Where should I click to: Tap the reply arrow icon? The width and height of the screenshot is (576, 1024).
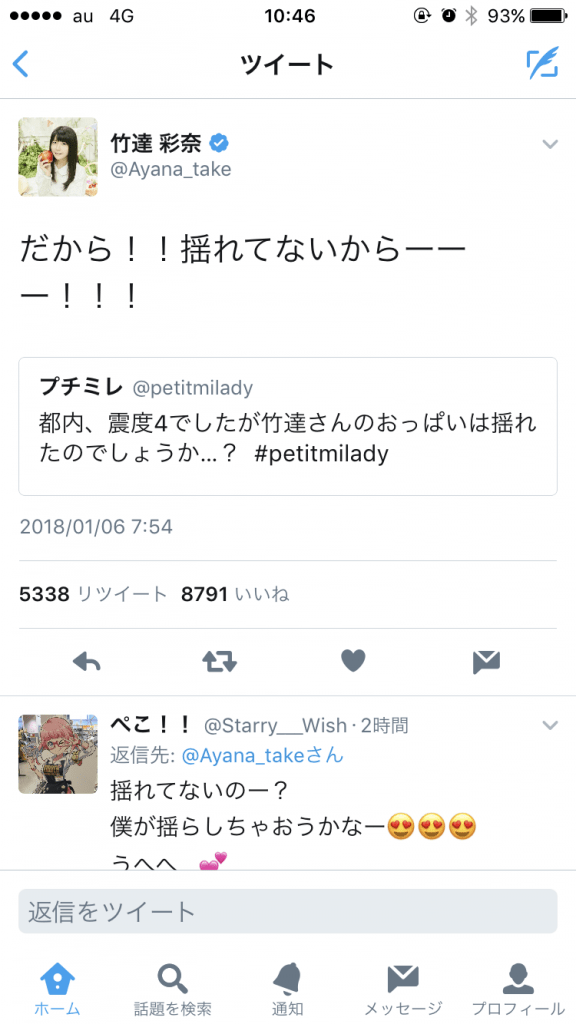[x=87, y=662]
